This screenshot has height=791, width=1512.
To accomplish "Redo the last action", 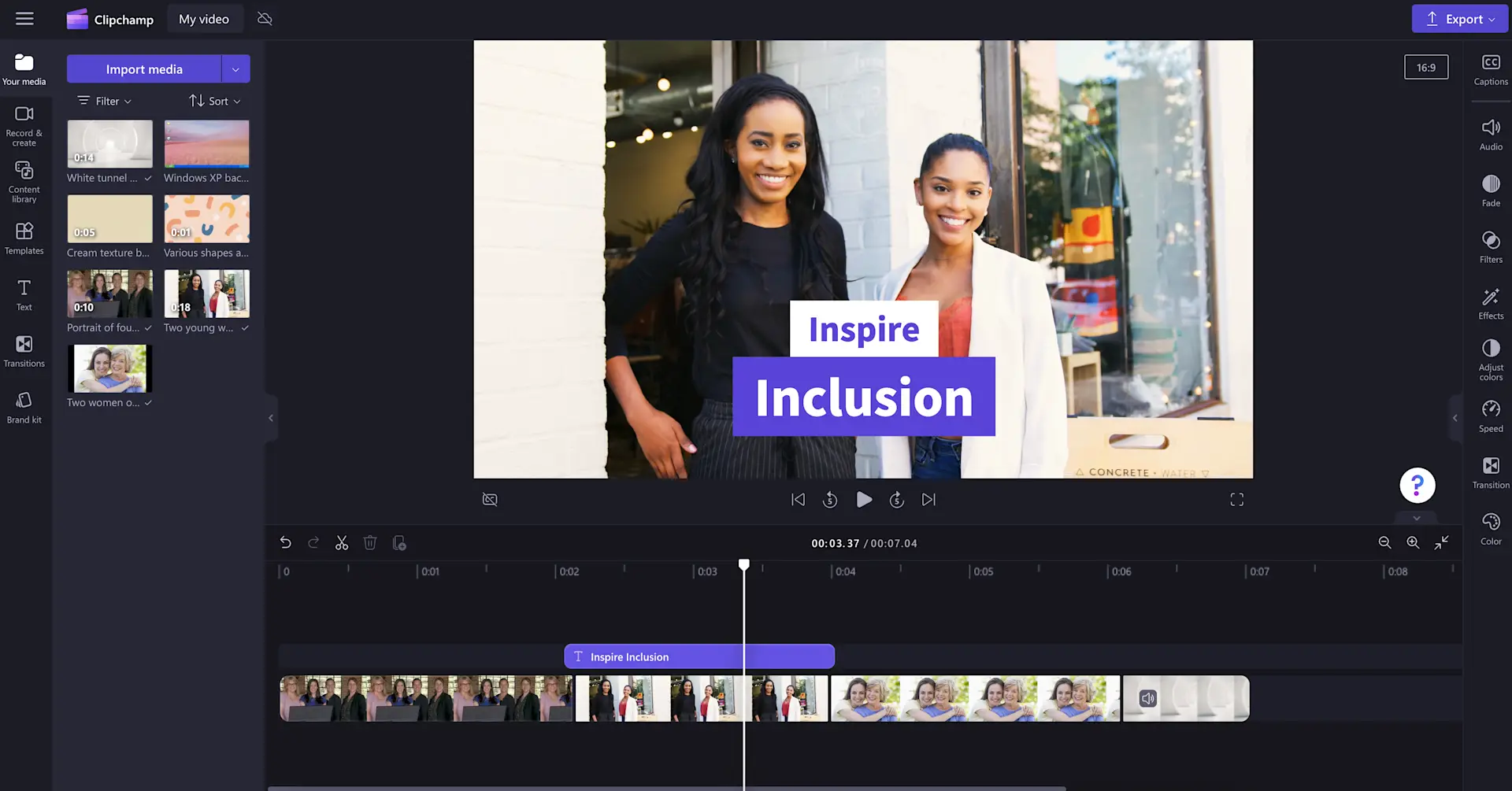I will pyautogui.click(x=313, y=543).
